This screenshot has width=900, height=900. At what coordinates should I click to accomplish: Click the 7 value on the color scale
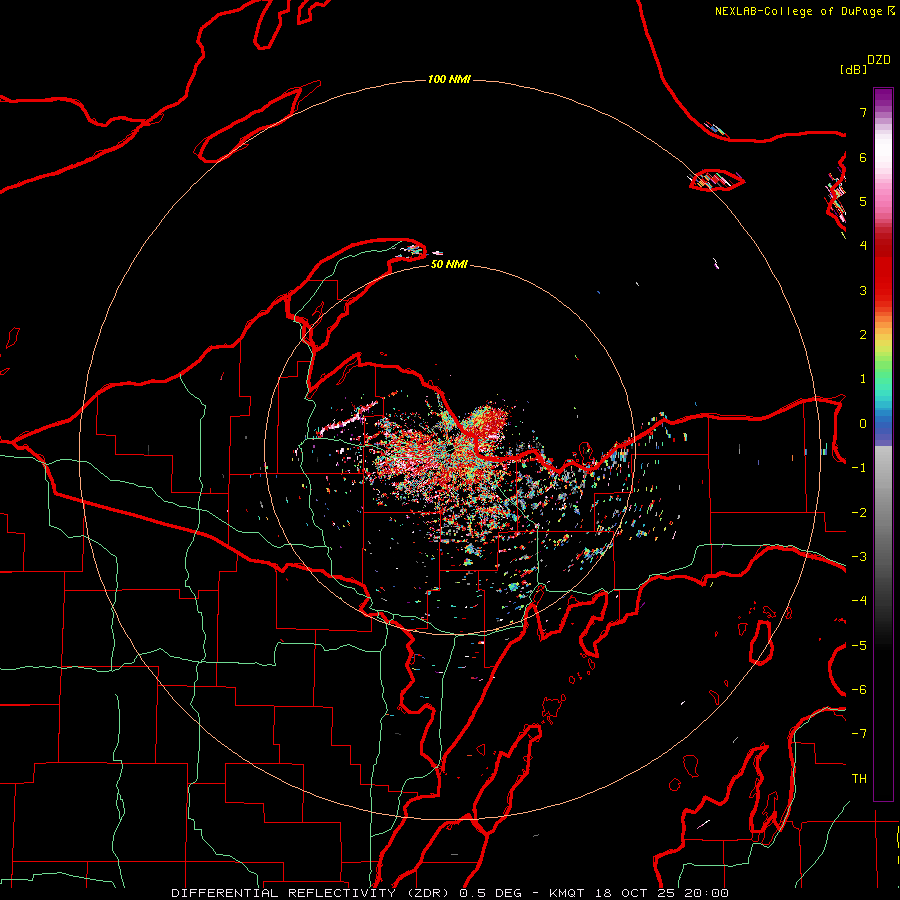pyautogui.click(x=863, y=112)
